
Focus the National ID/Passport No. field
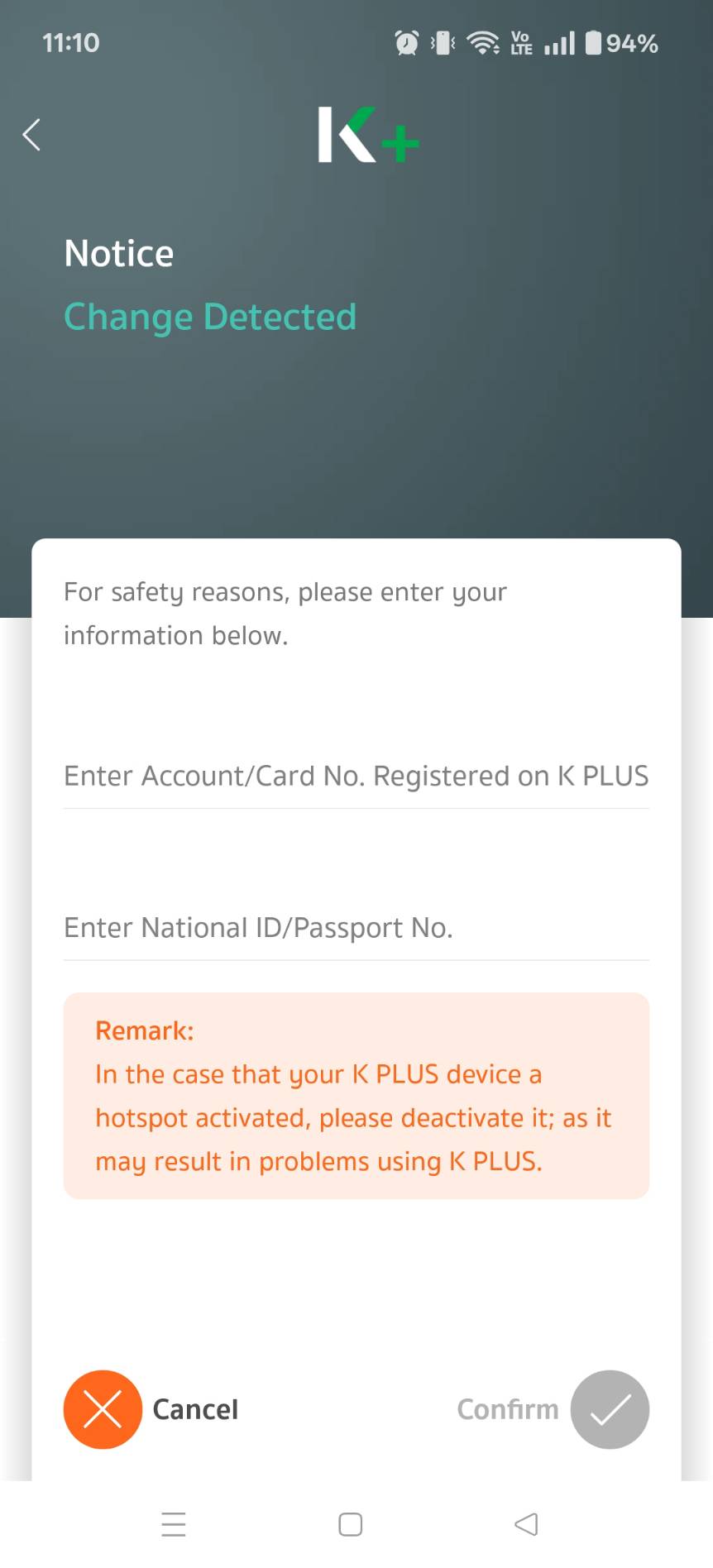click(356, 928)
